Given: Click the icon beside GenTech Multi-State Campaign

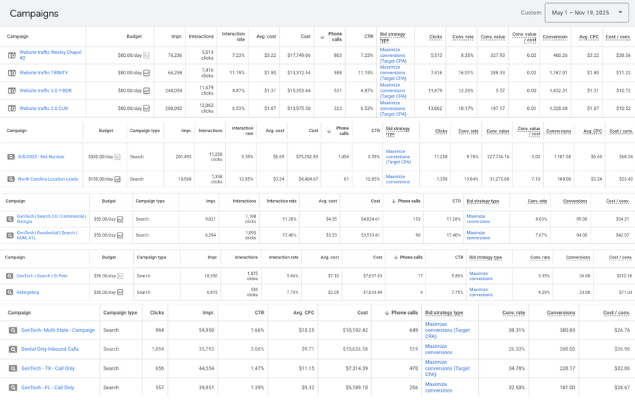Looking at the screenshot, I should click(x=12, y=329).
